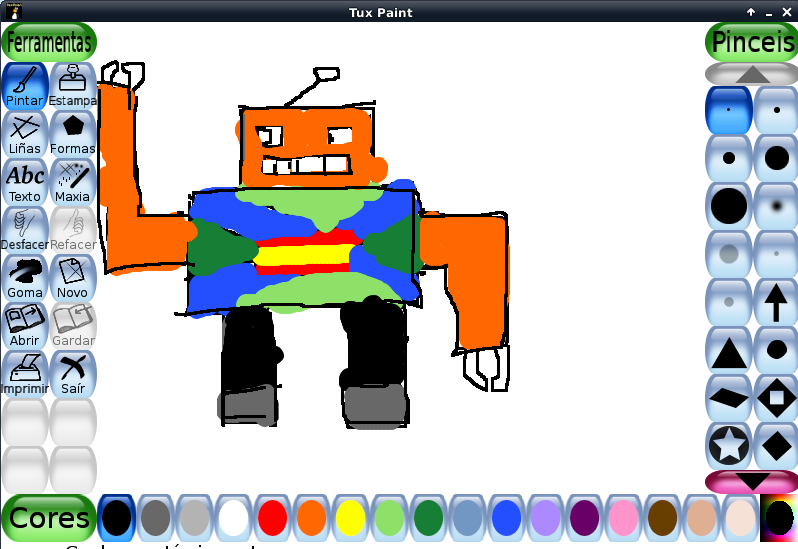Image resolution: width=798 pixels, height=549 pixels.
Task: Select the brown color swatch
Action: (x=663, y=518)
